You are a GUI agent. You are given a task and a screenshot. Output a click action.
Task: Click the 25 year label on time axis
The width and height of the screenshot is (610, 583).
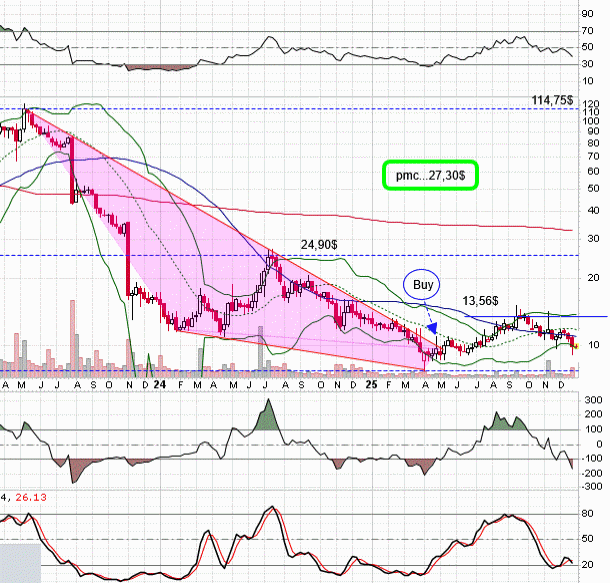371,384
